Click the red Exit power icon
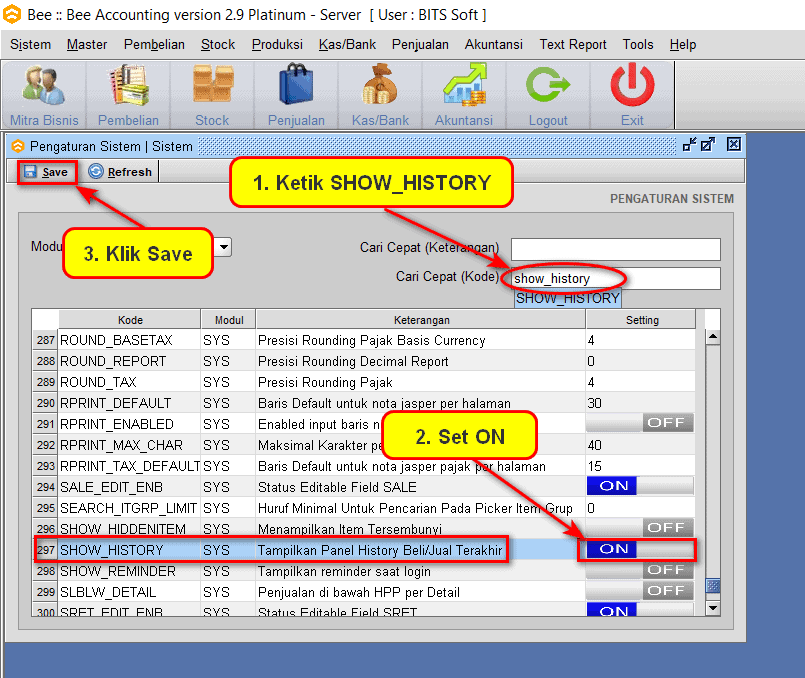Image resolution: width=805 pixels, height=678 pixels. (632, 95)
